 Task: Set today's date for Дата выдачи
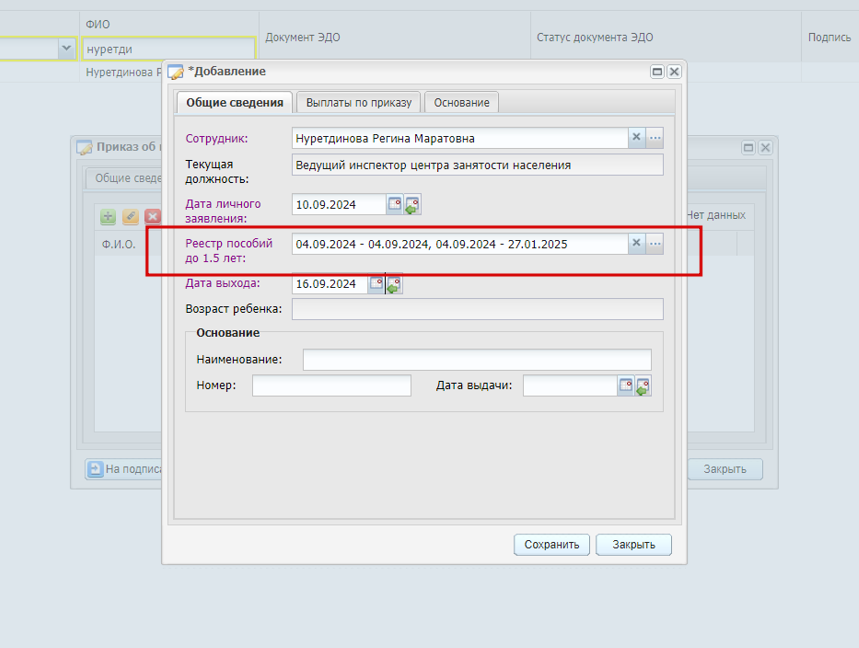[643, 386]
